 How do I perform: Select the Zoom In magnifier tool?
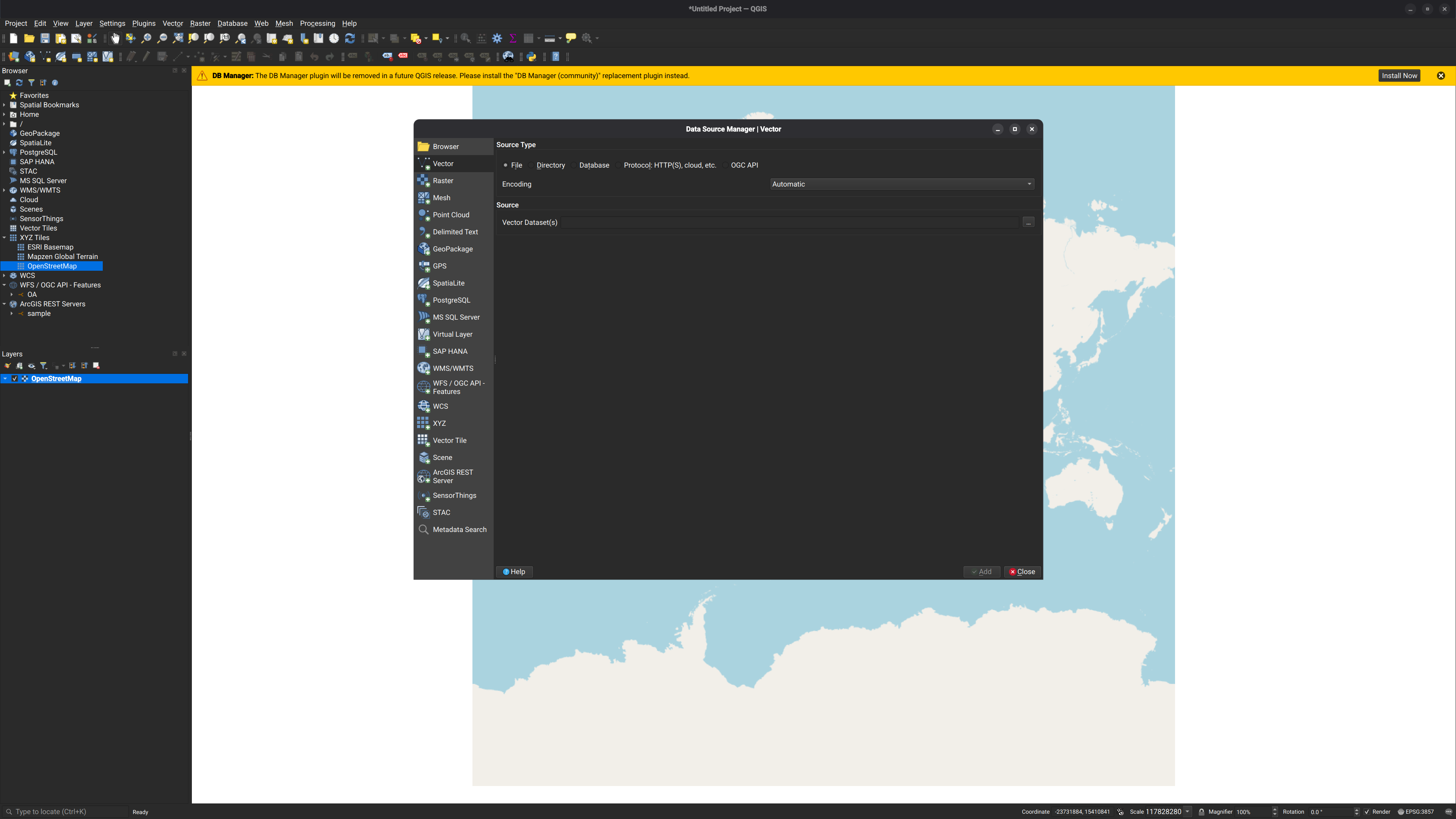pyautogui.click(x=146, y=38)
